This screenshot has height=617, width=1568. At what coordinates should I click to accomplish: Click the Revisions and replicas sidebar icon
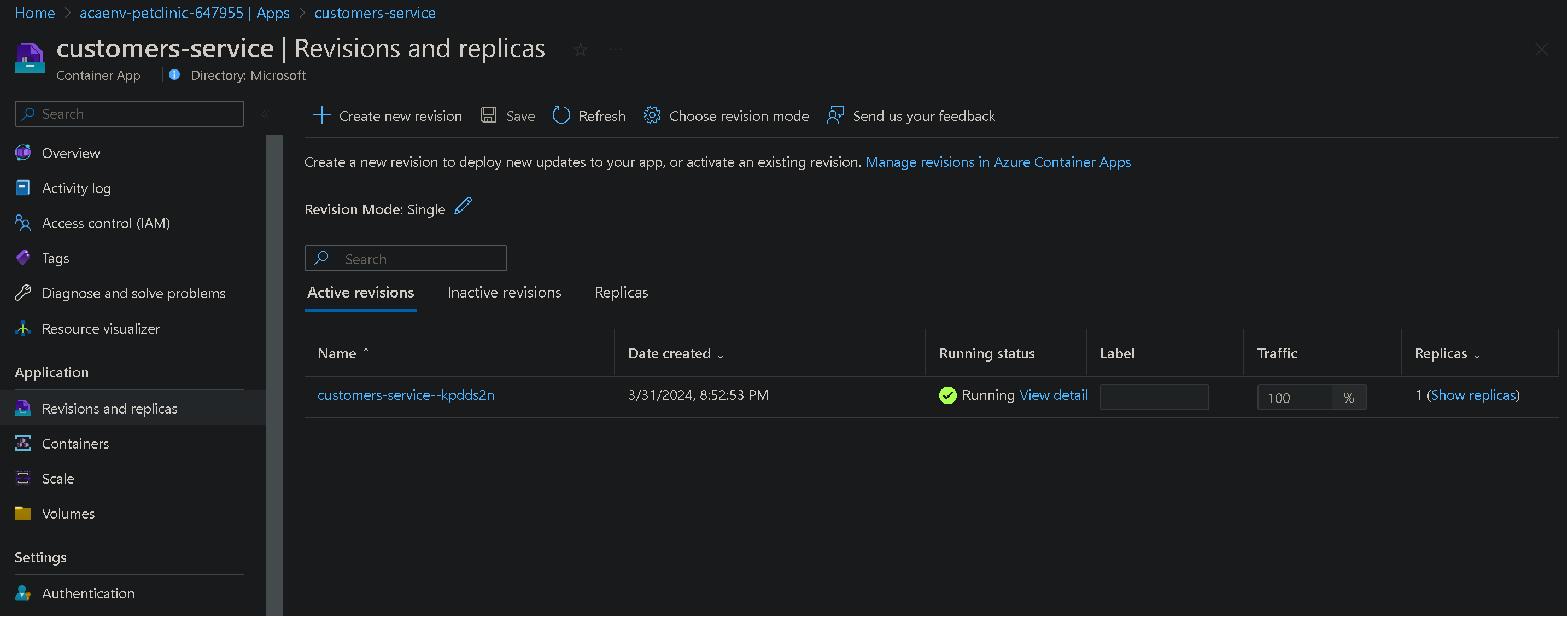click(23, 408)
